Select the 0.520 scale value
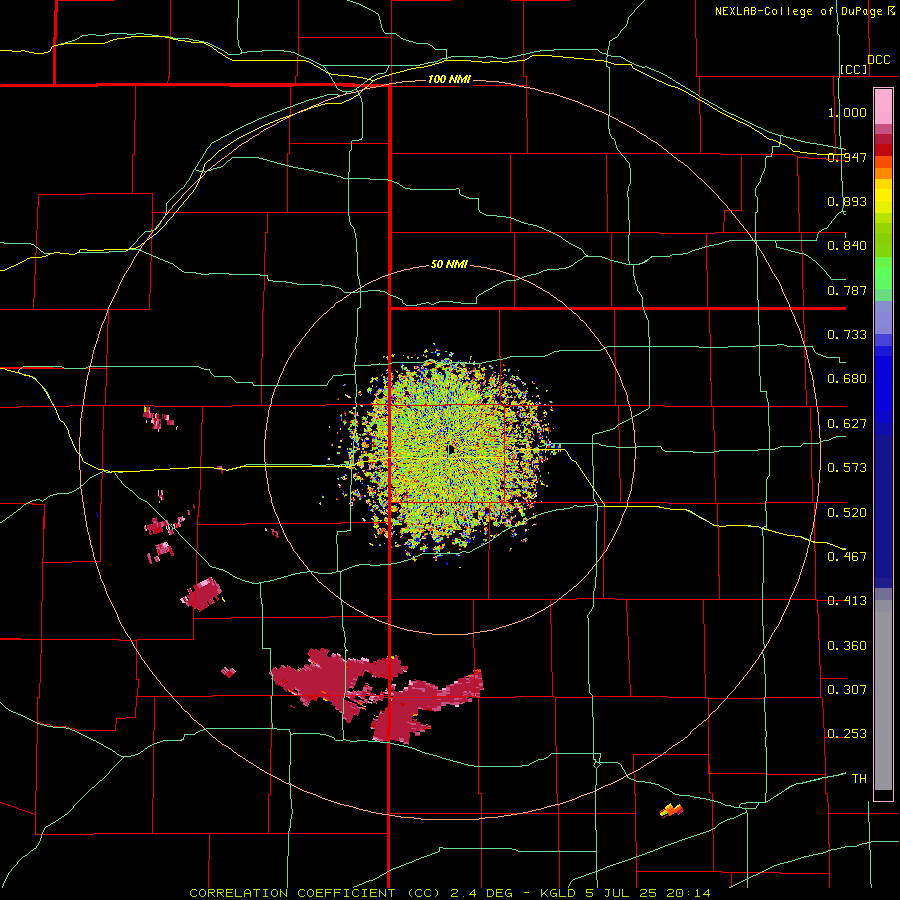The height and width of the screenshot is (900, 900). pyautogui.click(x=847, y=512)
